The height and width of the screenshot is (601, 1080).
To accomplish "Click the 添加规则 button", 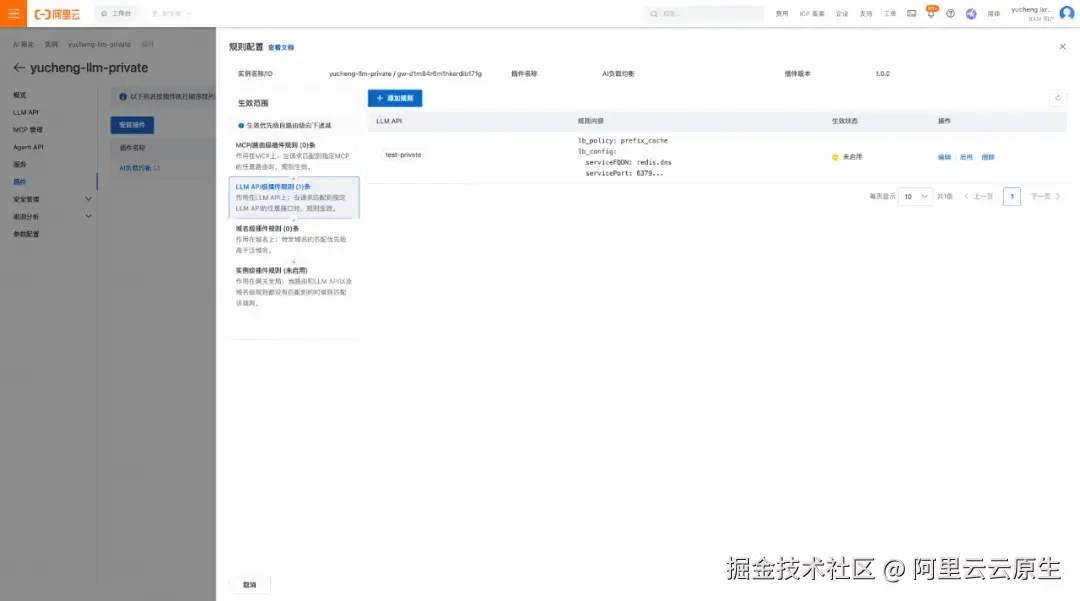I will point(395,98).
